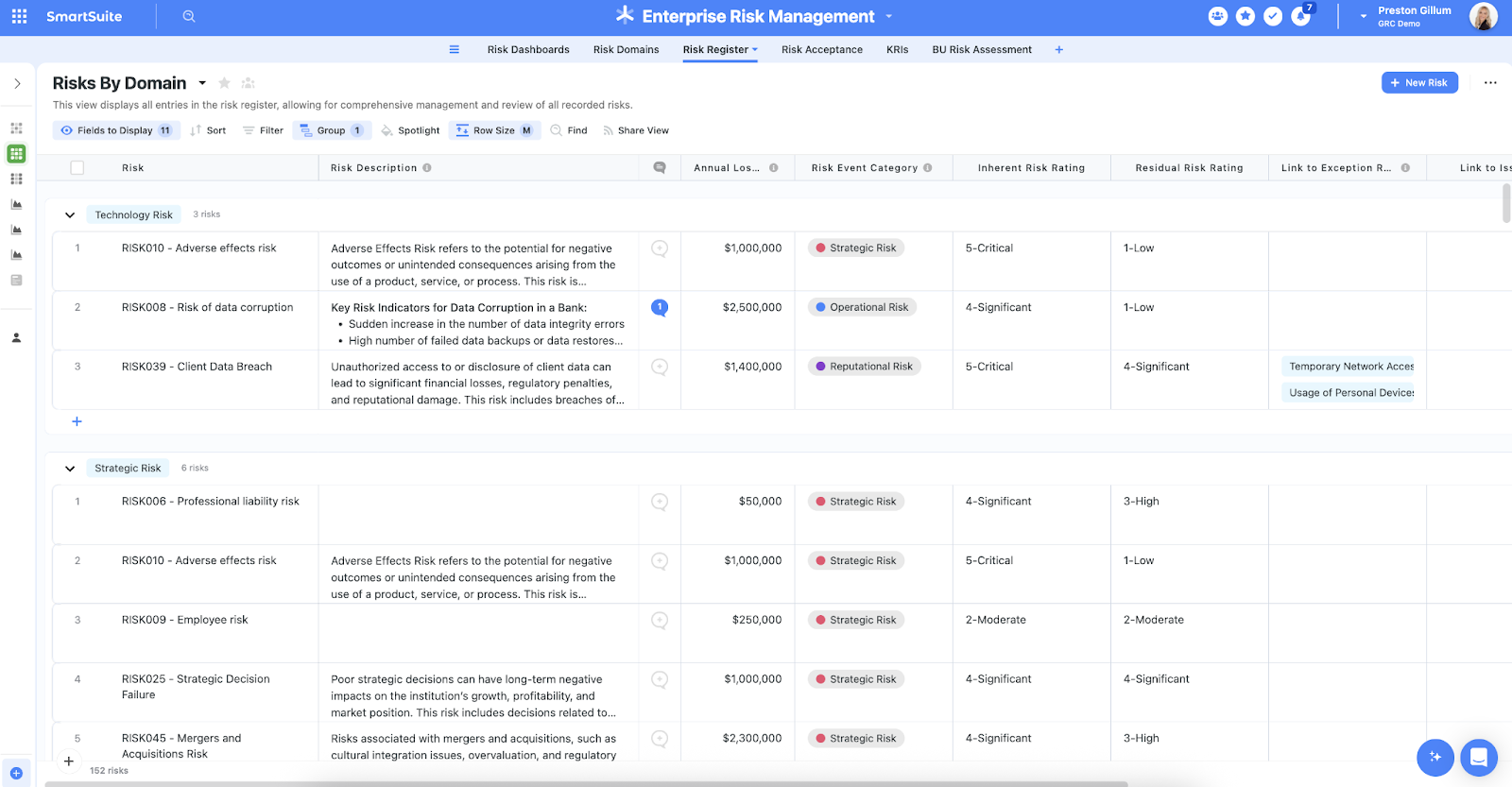This screenshot has height=787, width=1512.
Task: Click the Reputational Risk purple tag
Action: point(864,367)
